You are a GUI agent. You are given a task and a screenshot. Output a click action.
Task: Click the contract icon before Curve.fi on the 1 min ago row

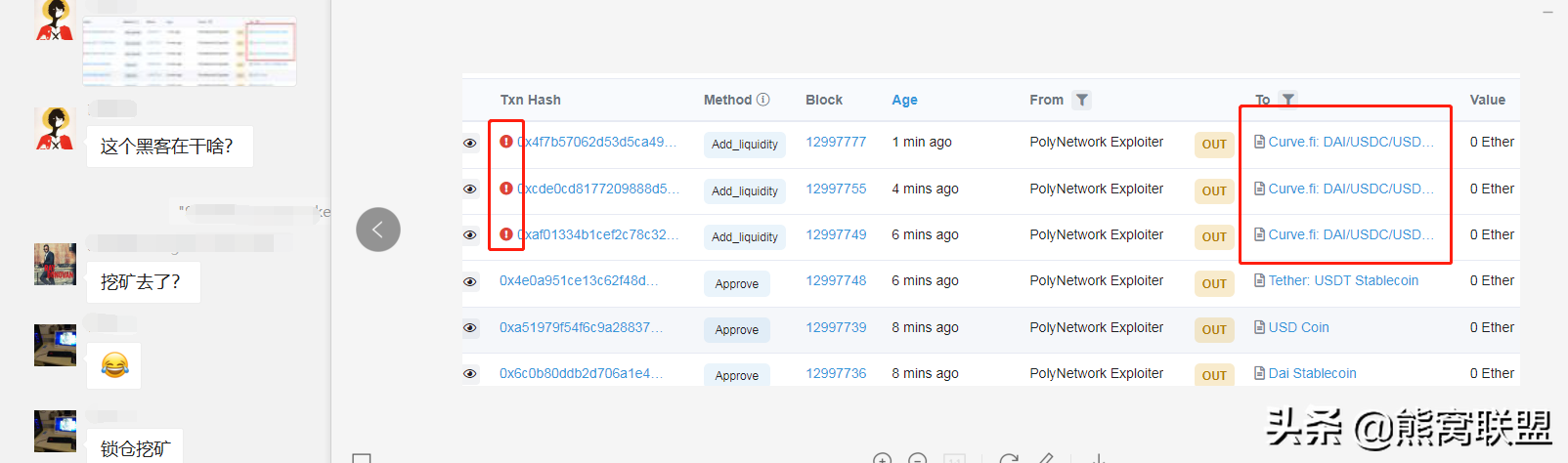click(x=1260, y=142)
